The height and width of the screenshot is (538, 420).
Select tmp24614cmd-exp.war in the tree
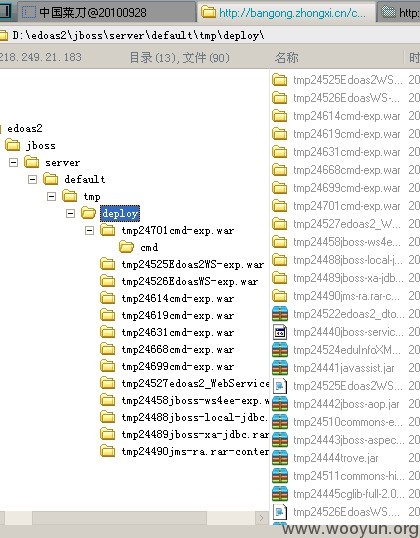click(x=178, y=299)
